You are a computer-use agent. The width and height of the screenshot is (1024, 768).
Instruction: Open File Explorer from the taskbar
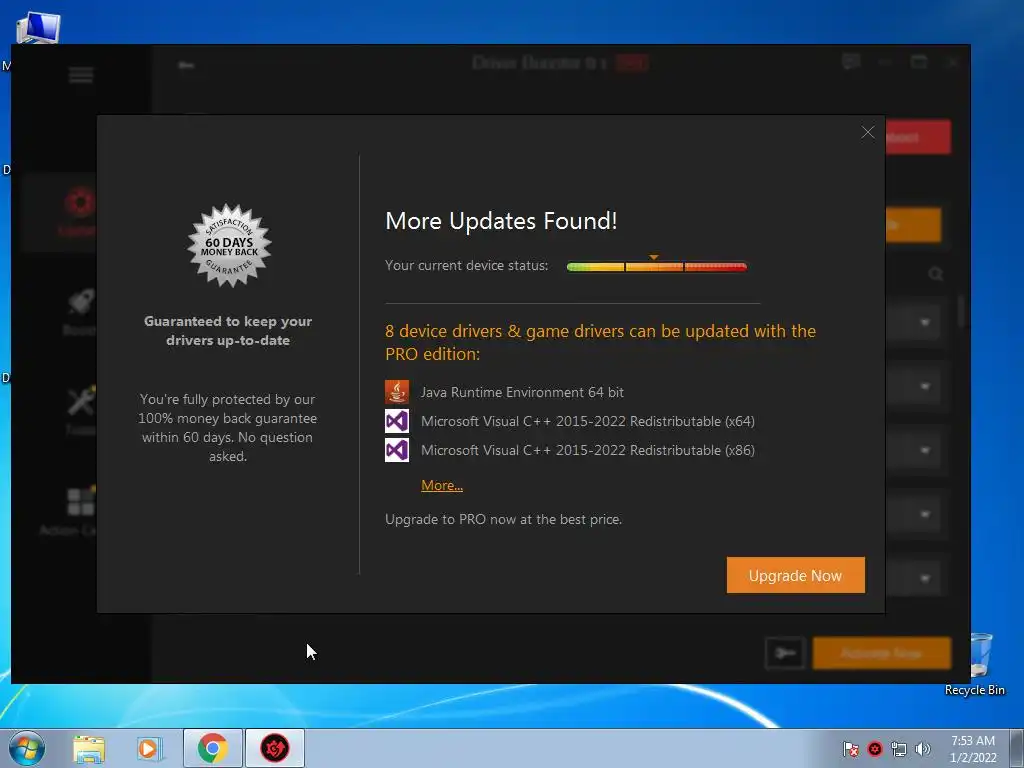point(89,749)
